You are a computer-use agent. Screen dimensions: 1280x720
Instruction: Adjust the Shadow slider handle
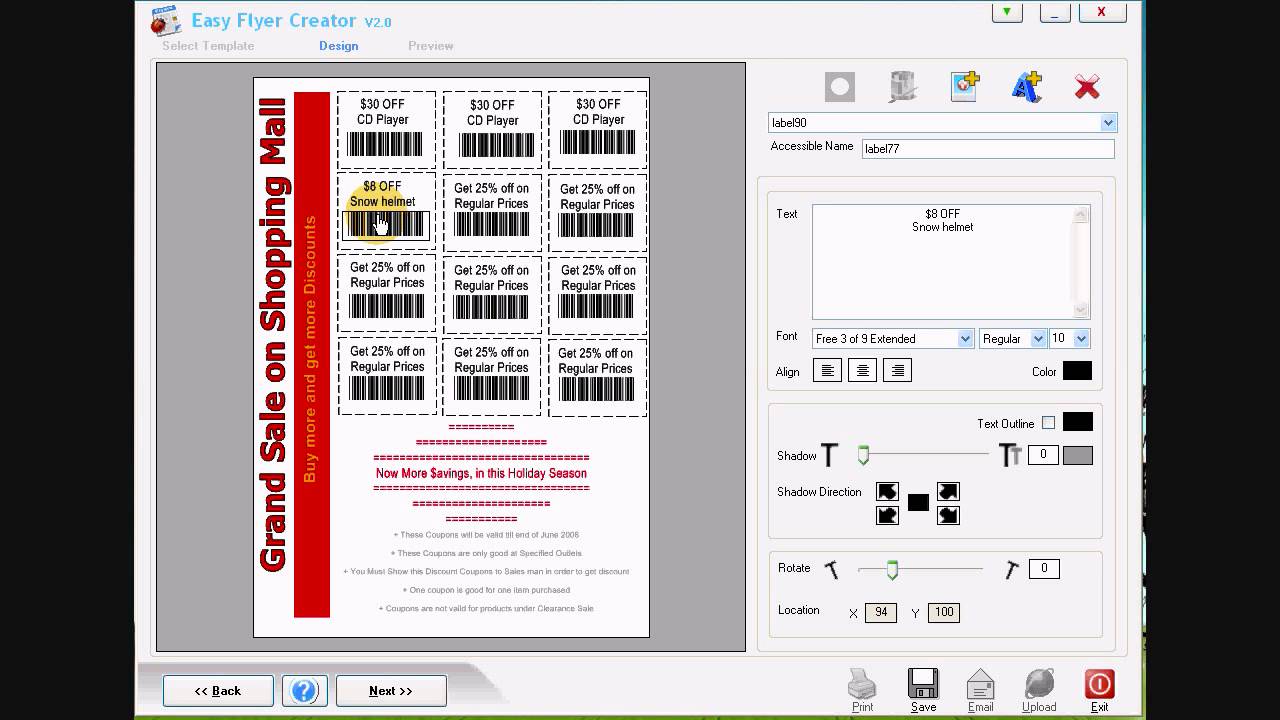pyautogui.click(x=863, y=456)
